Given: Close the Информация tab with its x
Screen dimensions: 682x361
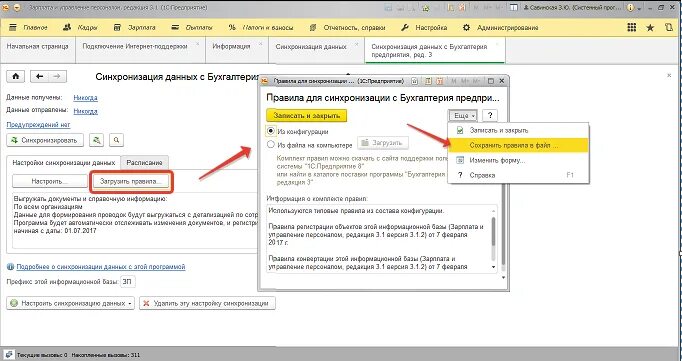Looking at the screenshot, I should tap(261, 44).
